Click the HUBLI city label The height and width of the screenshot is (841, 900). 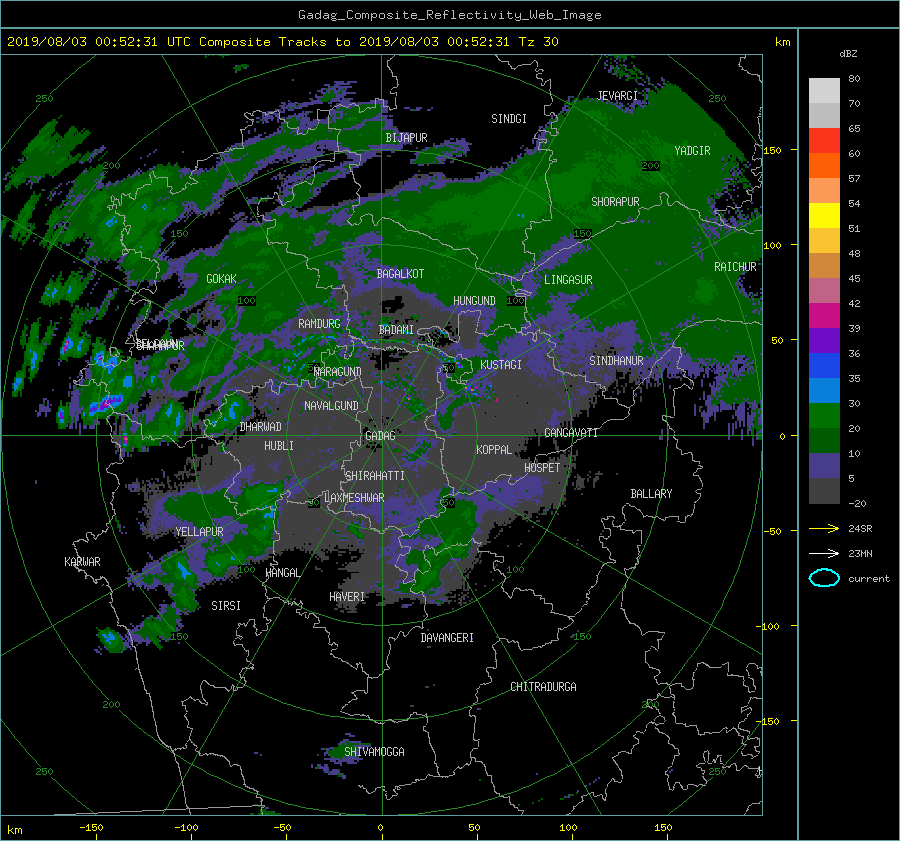point(279,446)
